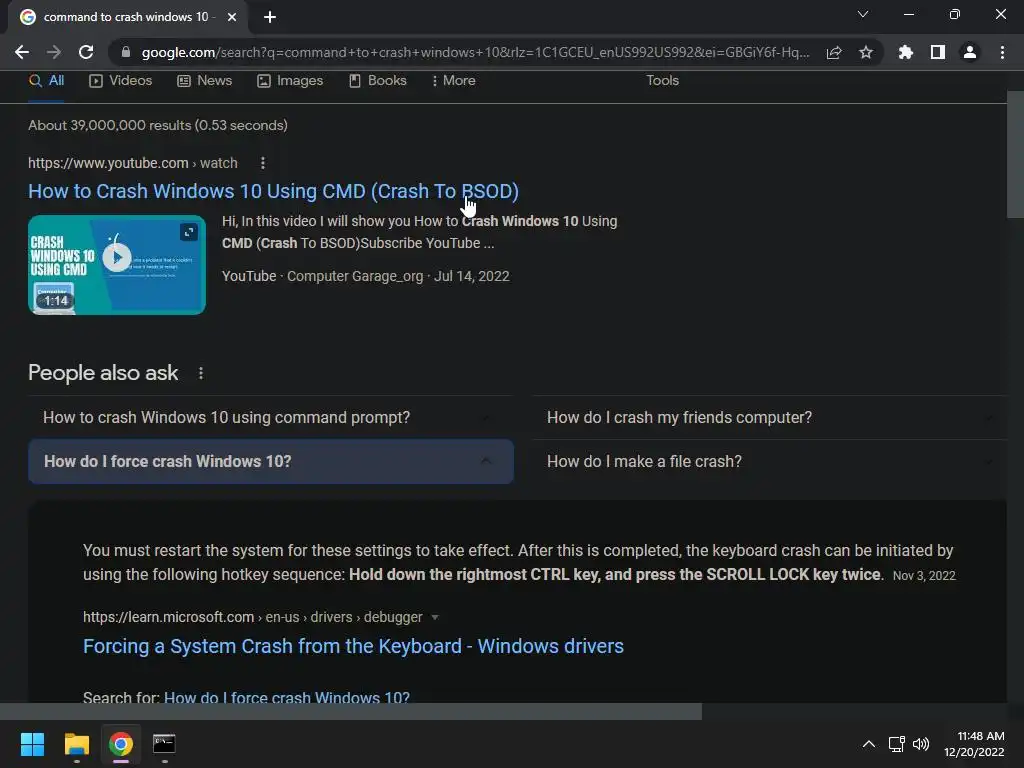Bookmark this page with the star icon
This screenshot has width=1024, height=768.
(866, 52)
